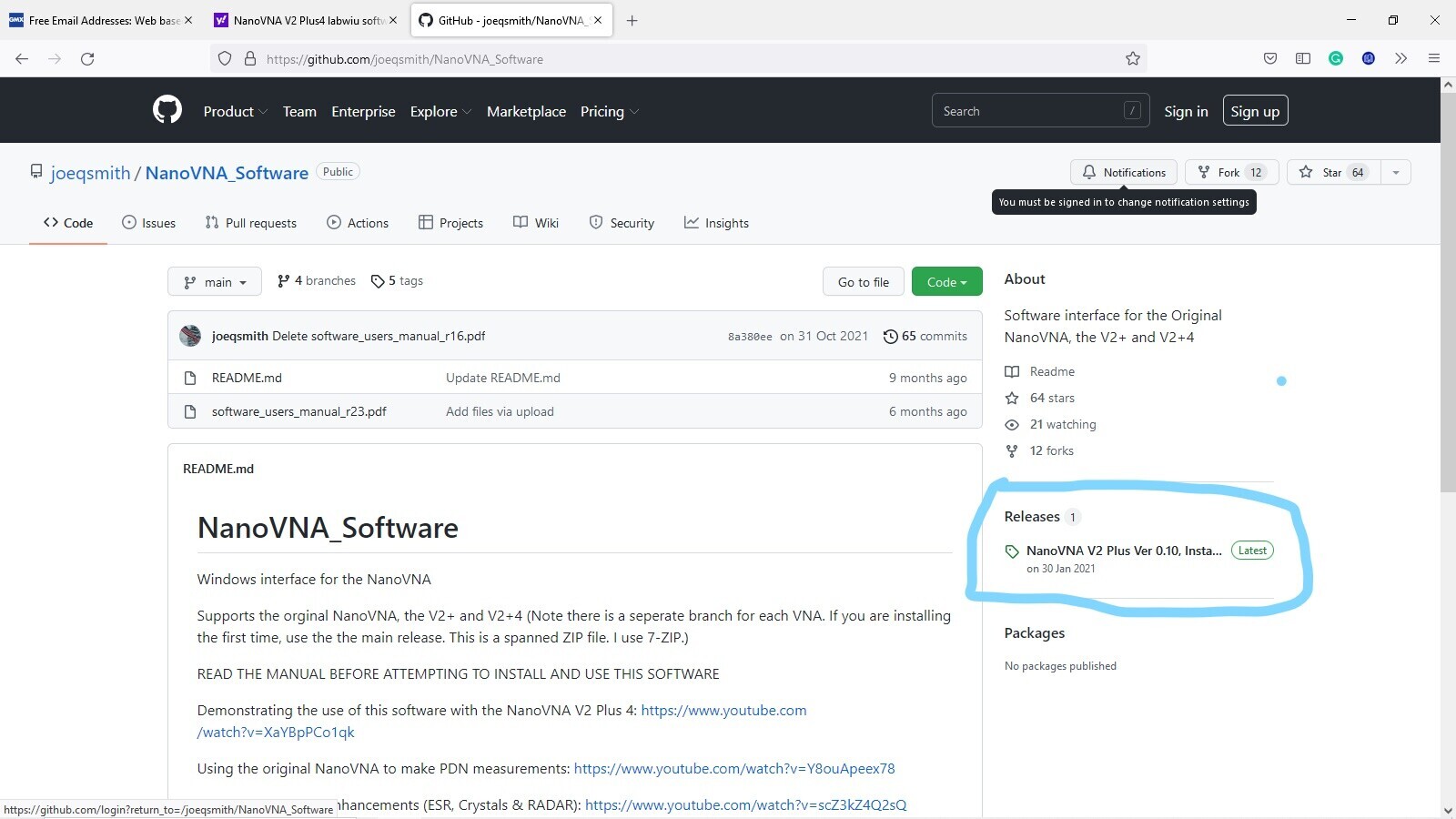
Task: Click the padlock site information icon
Action: [x=250, y=58]
